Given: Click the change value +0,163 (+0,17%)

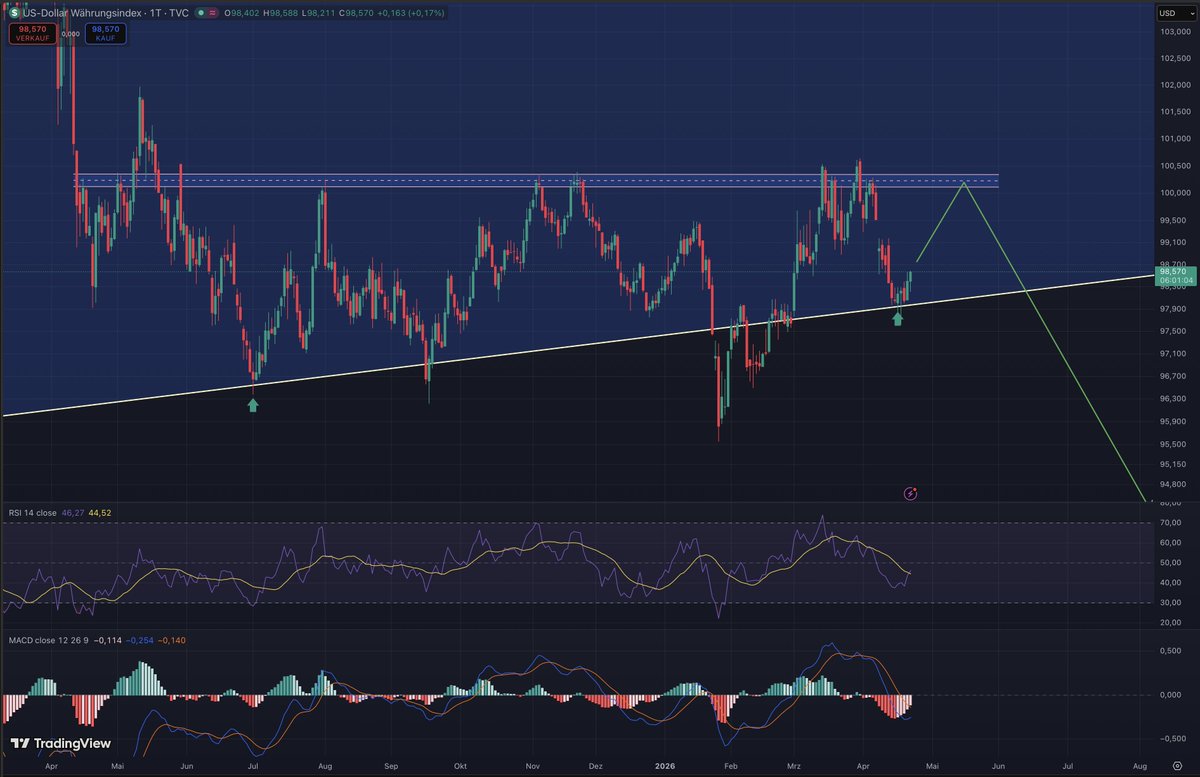Looking at the screenshot, I should [x=411, y=13].
